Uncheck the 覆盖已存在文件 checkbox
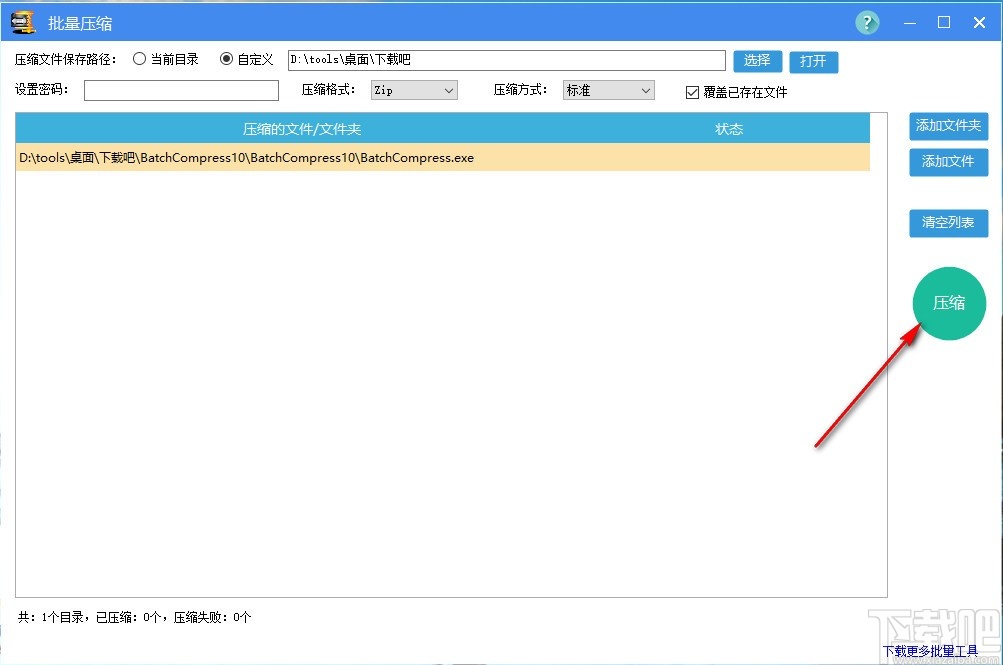Image resolution: width=1003 pixels, height=665 pixels. click(691, 92)
